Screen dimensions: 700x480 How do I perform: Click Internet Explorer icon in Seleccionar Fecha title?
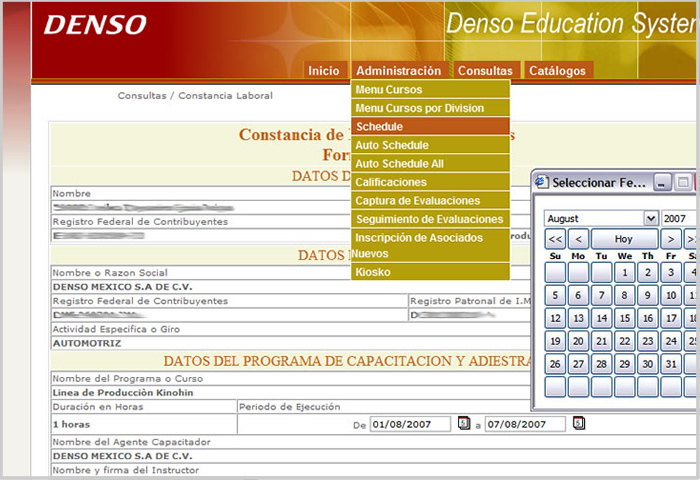pyautogui.click(x=542, y=182)
